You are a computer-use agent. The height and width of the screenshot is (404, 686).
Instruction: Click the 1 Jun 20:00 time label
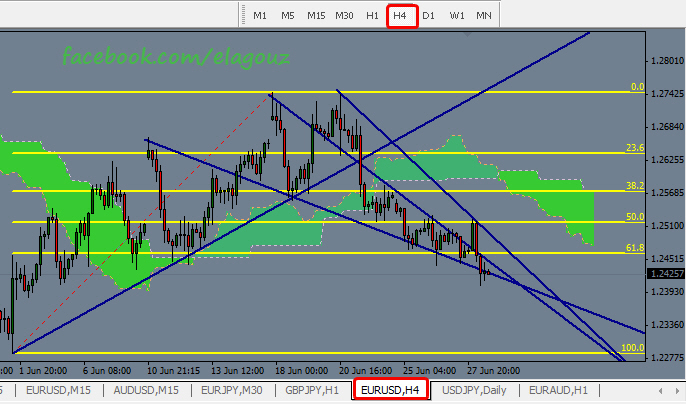point(43,371)
